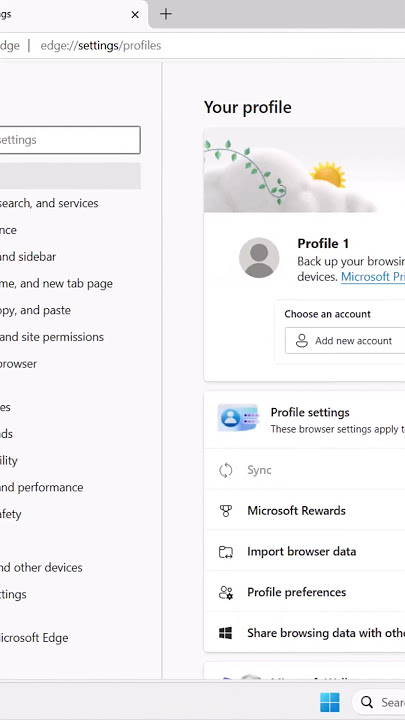The height and width of the screenshot is (720, 405).
Task: Open the and performance settings section
Action: [41, 488]
